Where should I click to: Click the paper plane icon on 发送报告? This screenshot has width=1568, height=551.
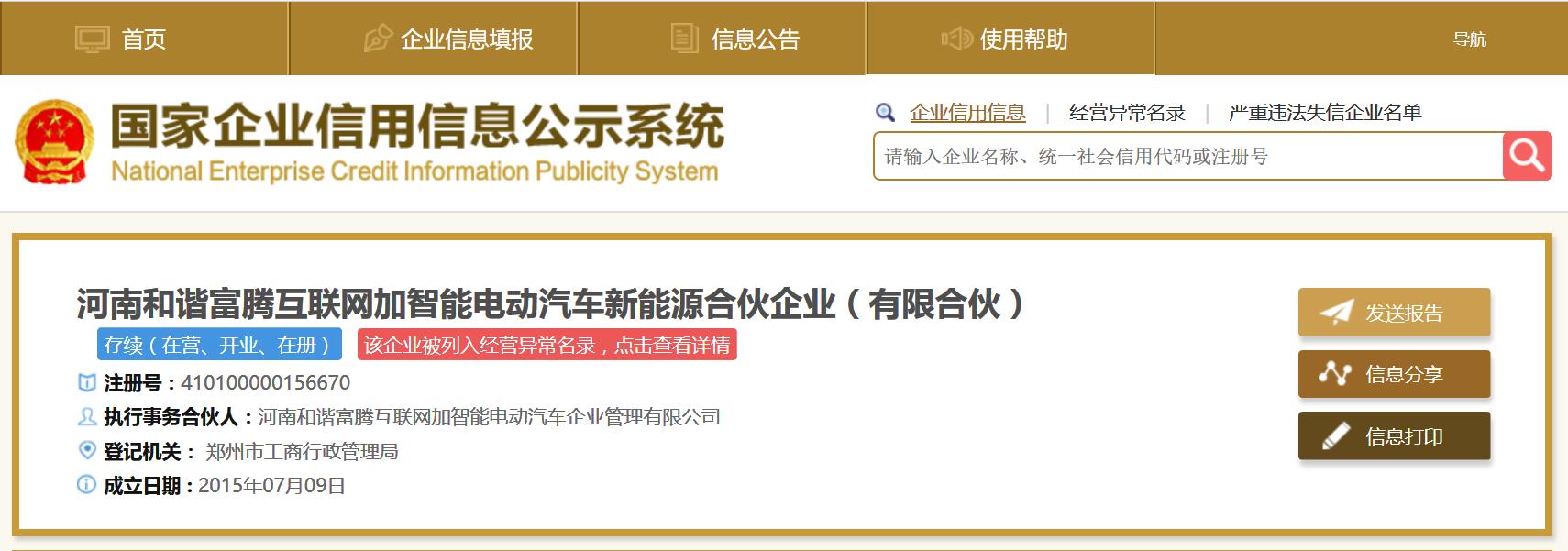coord(1336,313)
